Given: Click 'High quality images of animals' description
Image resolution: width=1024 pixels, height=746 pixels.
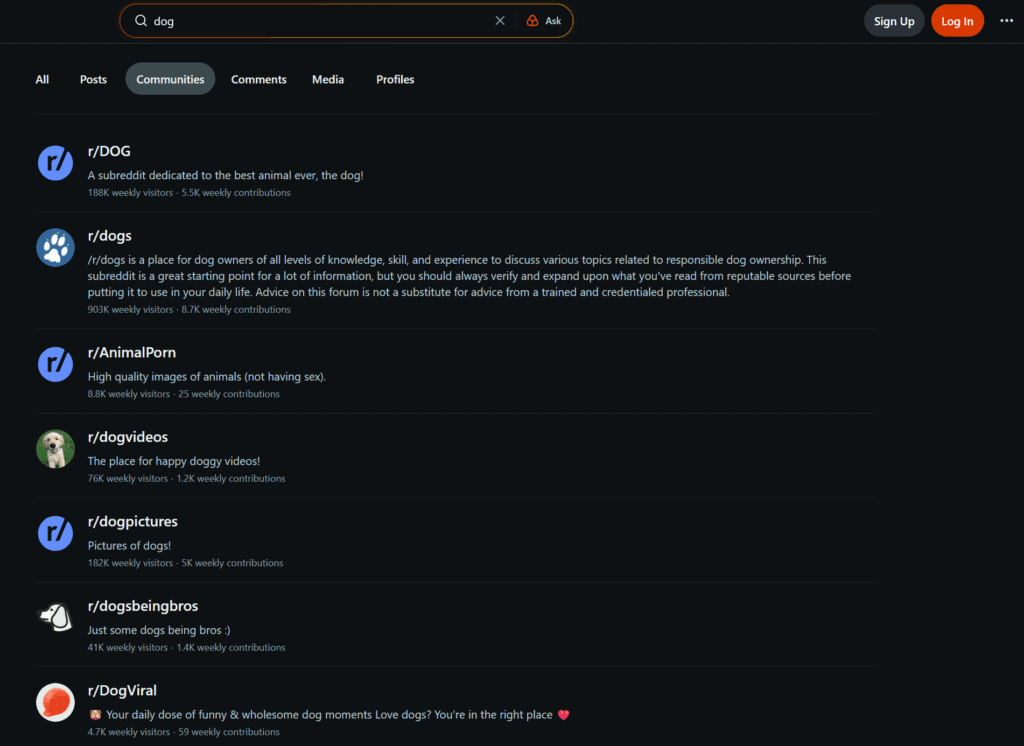Looking at the screenshot, I should point(206,376).
